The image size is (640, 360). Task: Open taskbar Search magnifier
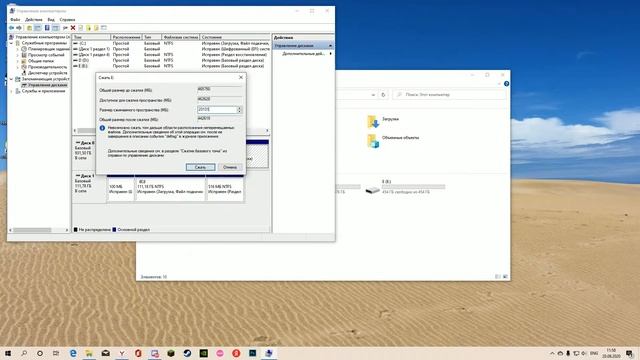pyautogui.click(x=24, y=353)
